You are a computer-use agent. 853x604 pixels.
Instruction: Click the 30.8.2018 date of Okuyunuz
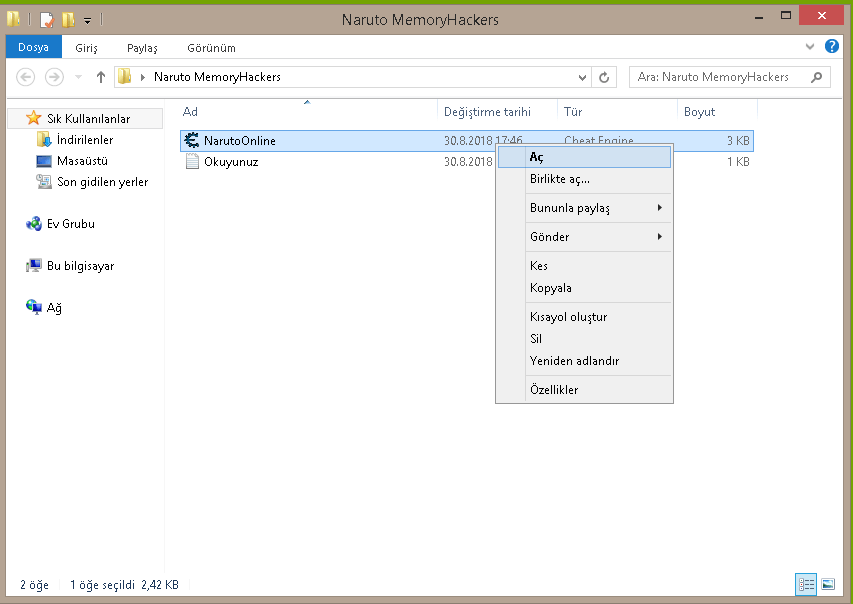[468, 162]
